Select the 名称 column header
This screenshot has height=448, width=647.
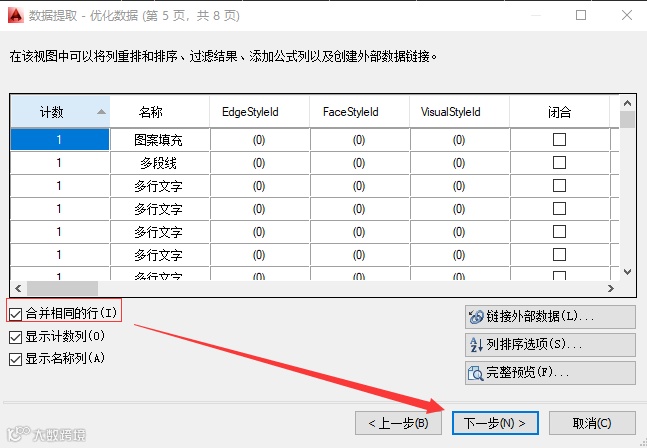point(160,112)
